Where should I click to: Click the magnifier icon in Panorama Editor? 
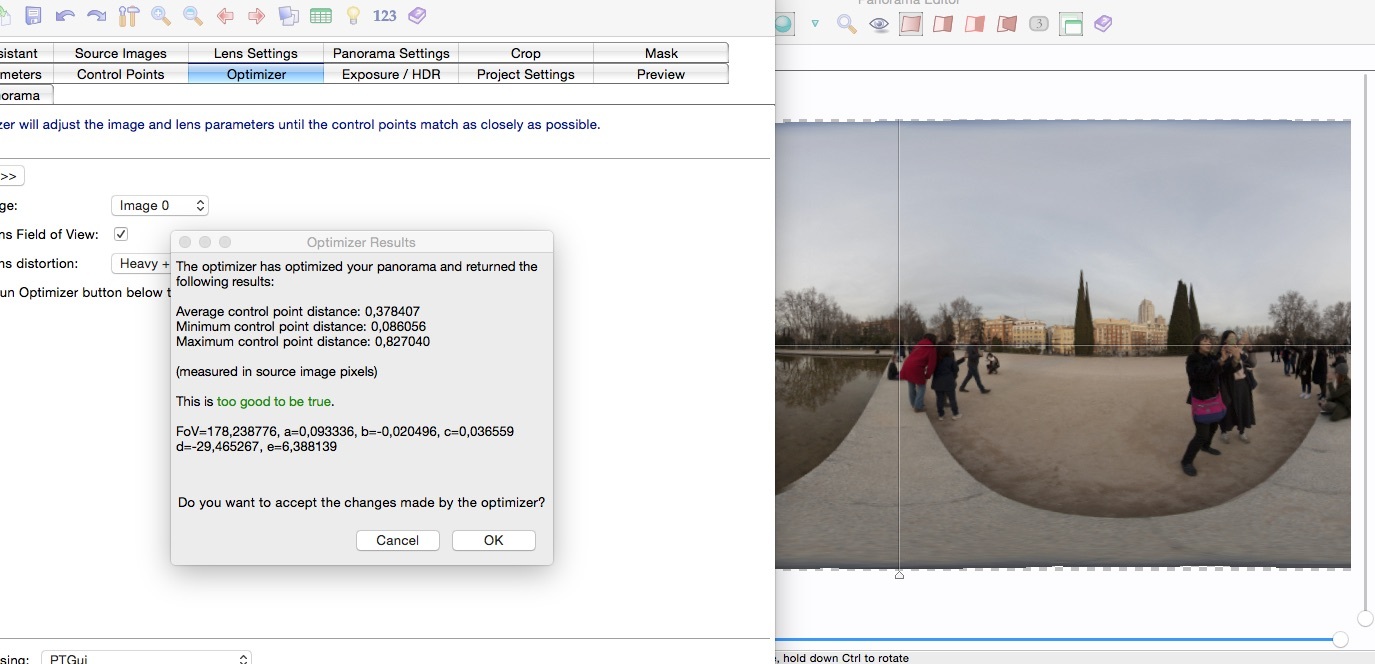(x=847, y=24)
